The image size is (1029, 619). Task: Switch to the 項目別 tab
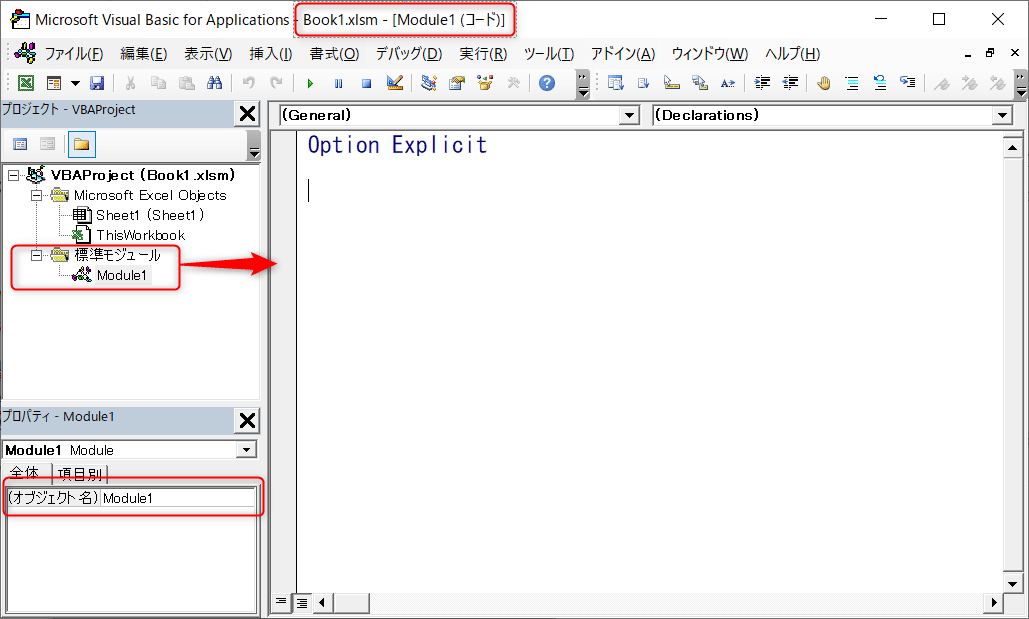79,474
